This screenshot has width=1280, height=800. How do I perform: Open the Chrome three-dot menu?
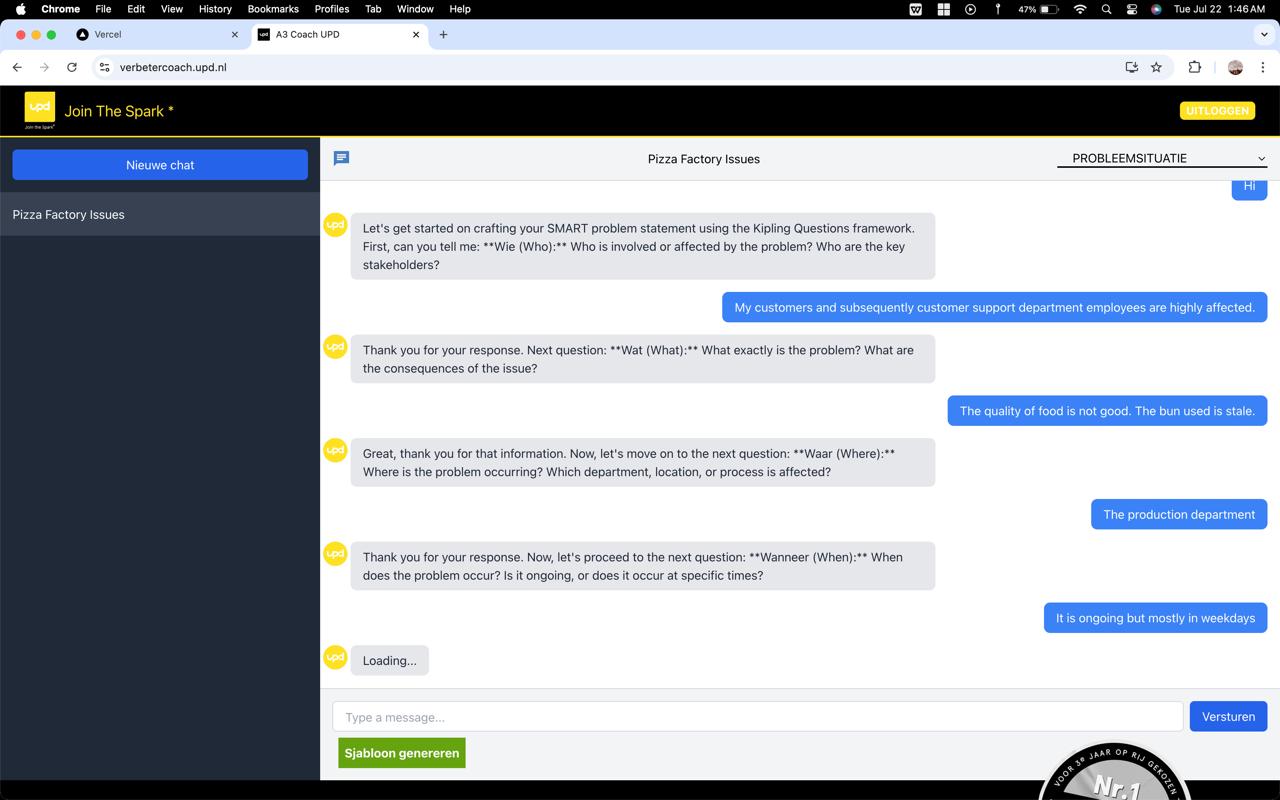tap(1263, 67)
